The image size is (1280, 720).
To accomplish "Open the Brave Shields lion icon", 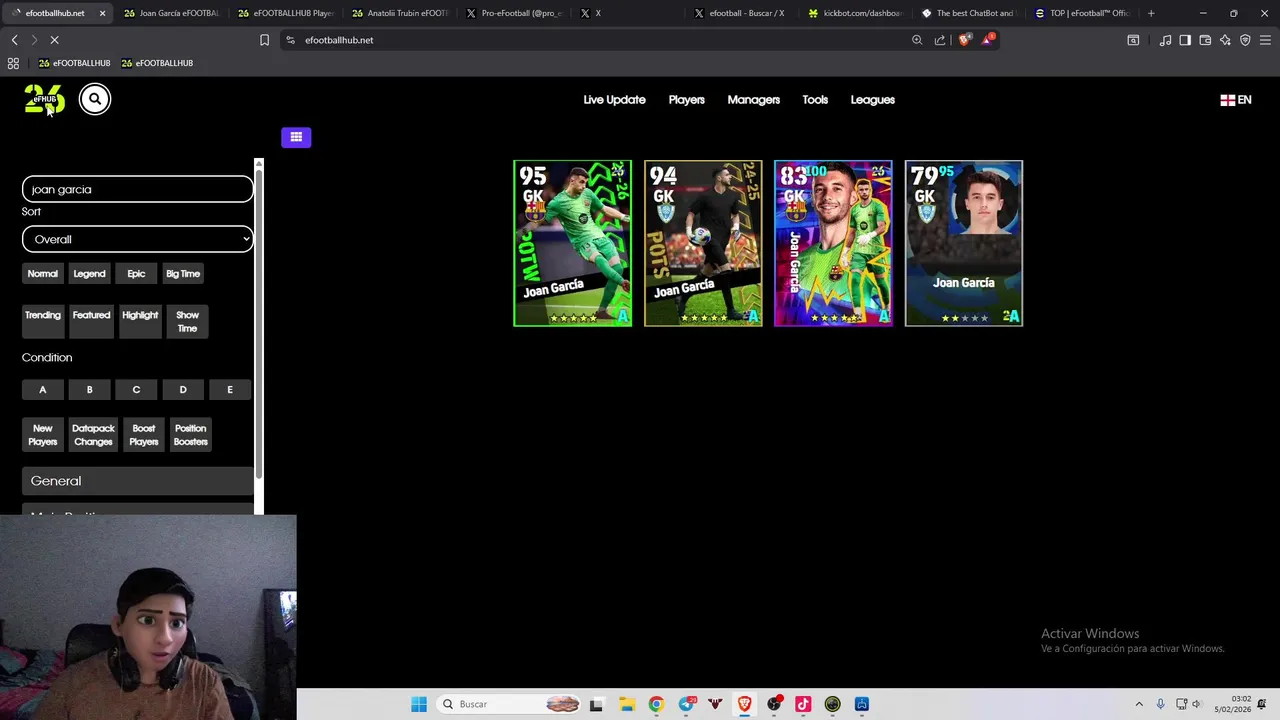I will coord(964,40).
